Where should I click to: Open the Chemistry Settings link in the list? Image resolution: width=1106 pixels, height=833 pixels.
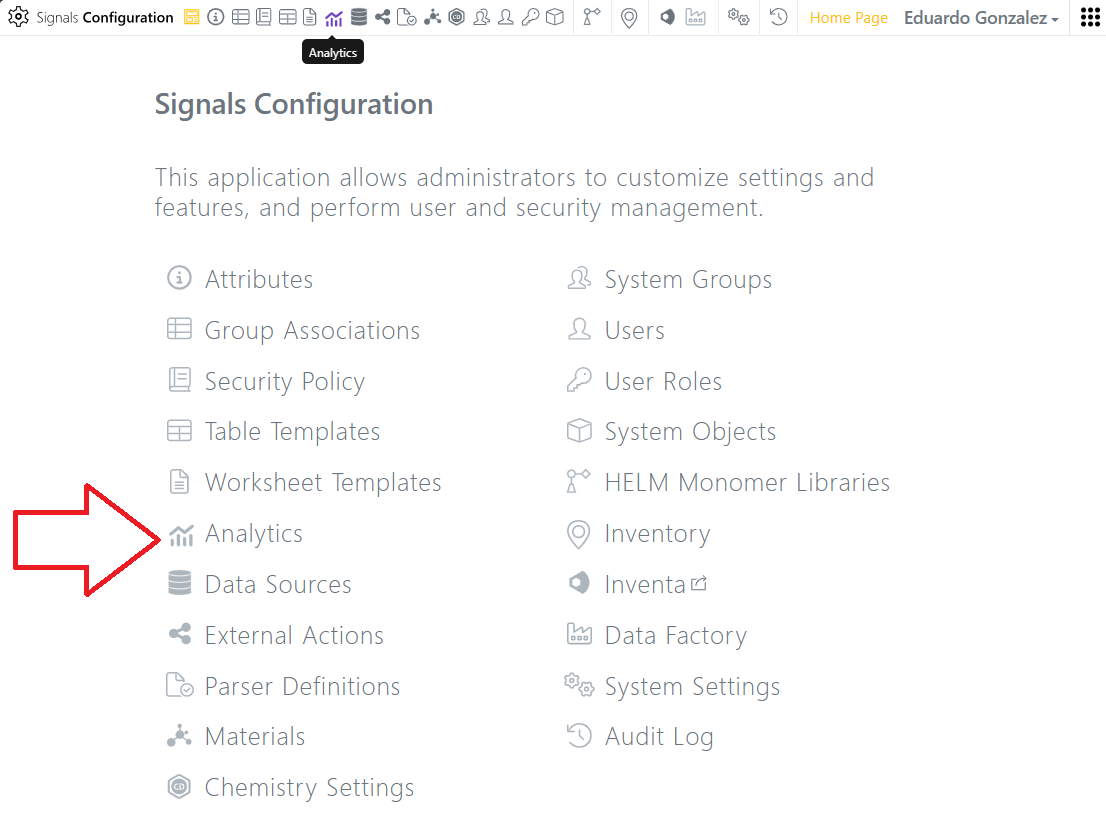tap(309, 788)
